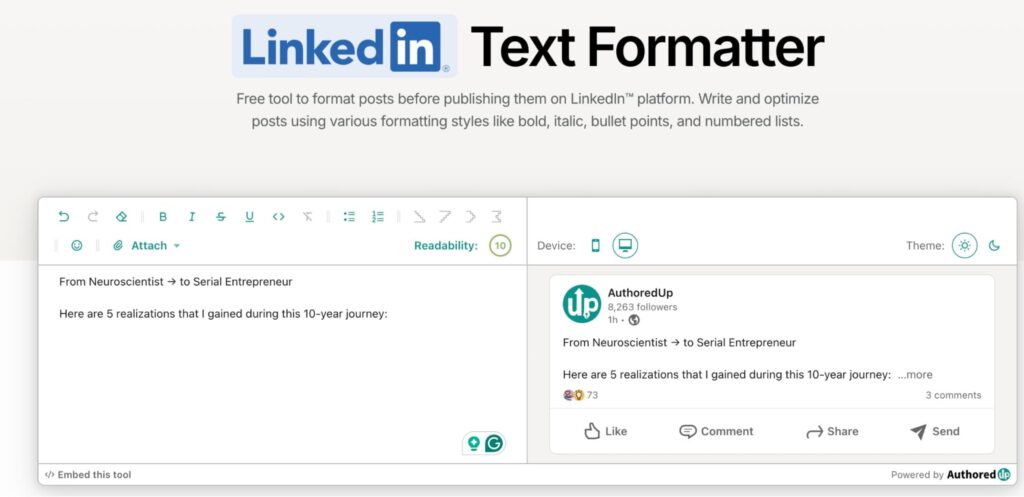Open the AuthoredUp profile name
Screen dimensions: 1024x497
(x=640, y=293)
